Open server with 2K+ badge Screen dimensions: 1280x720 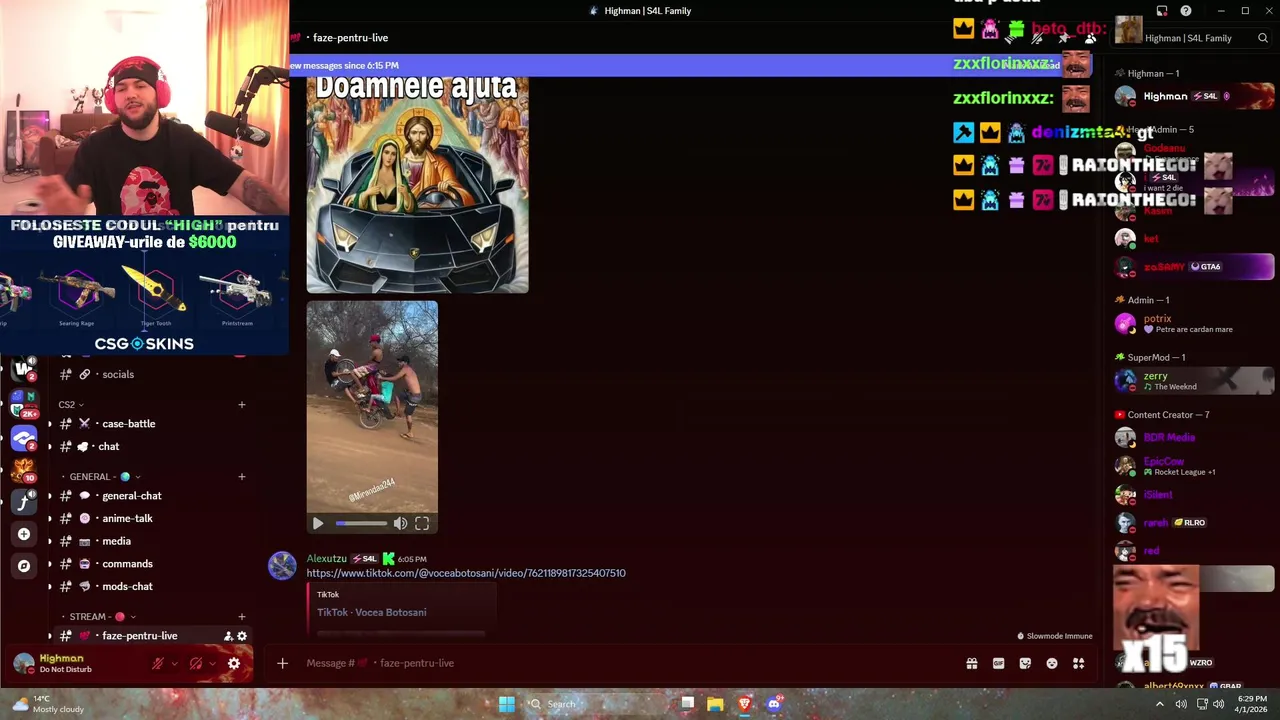[x=24, y=403]
